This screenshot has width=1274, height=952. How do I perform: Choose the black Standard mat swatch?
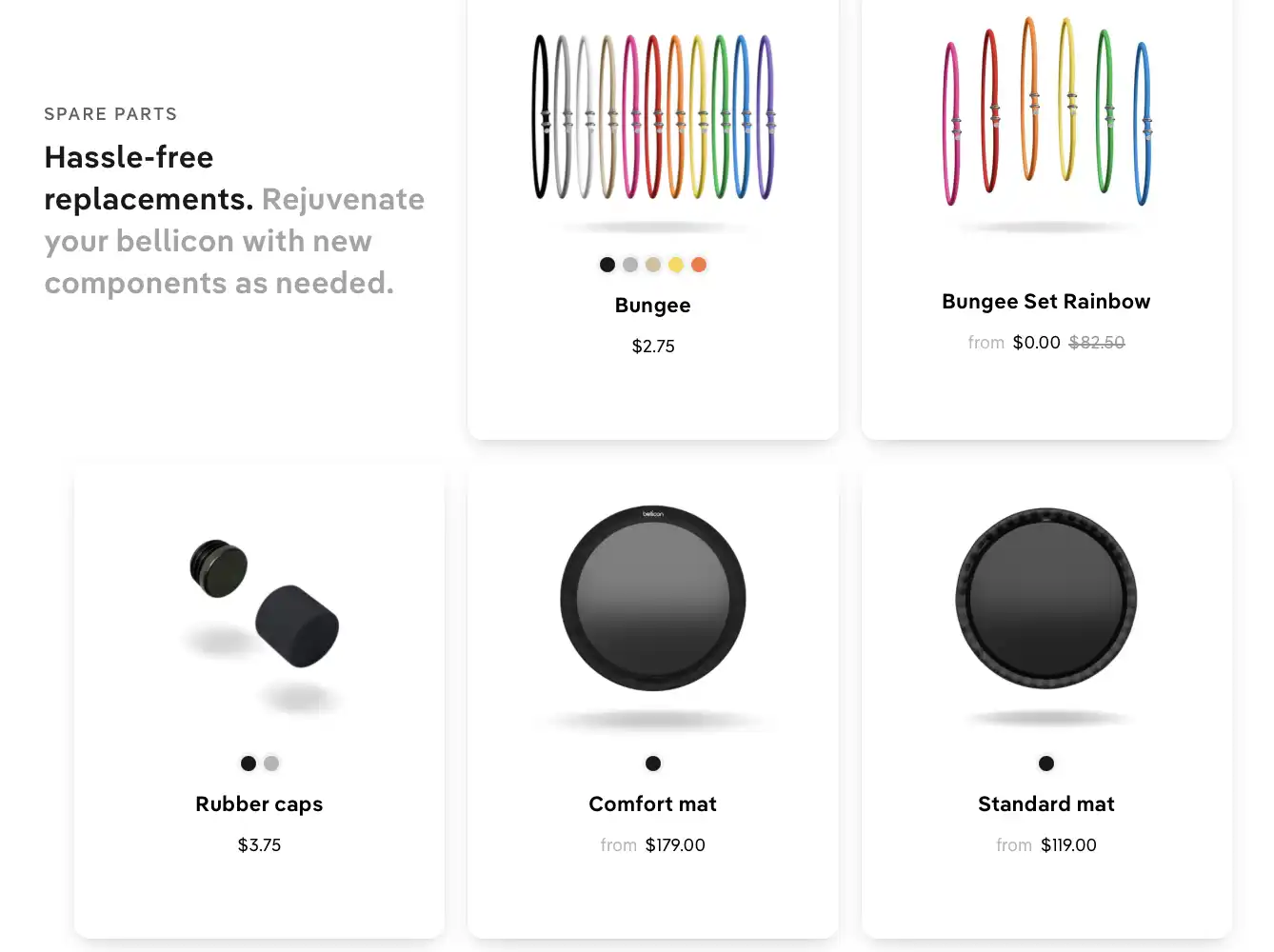coord(1046,764)
